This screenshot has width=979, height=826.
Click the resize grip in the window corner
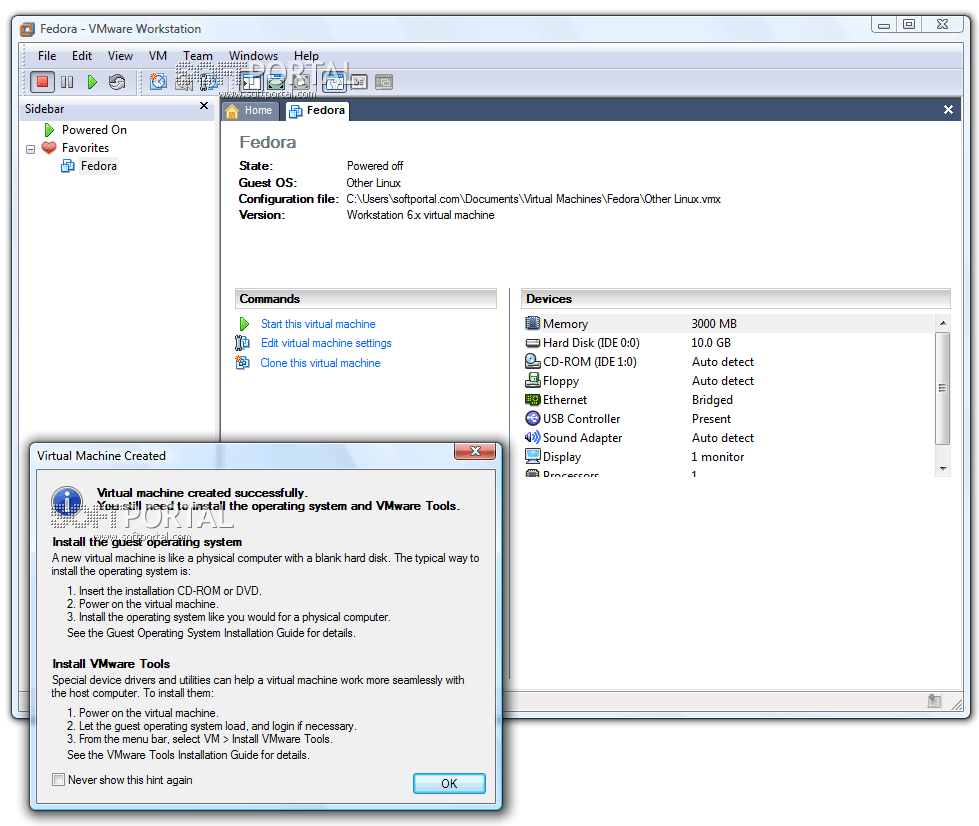click(x=957, y=704)
